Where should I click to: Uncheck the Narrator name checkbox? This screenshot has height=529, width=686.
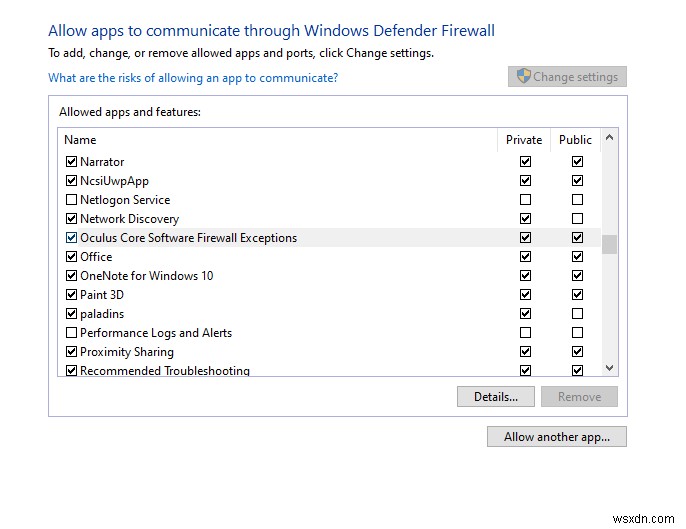click(x=71, y=161)
